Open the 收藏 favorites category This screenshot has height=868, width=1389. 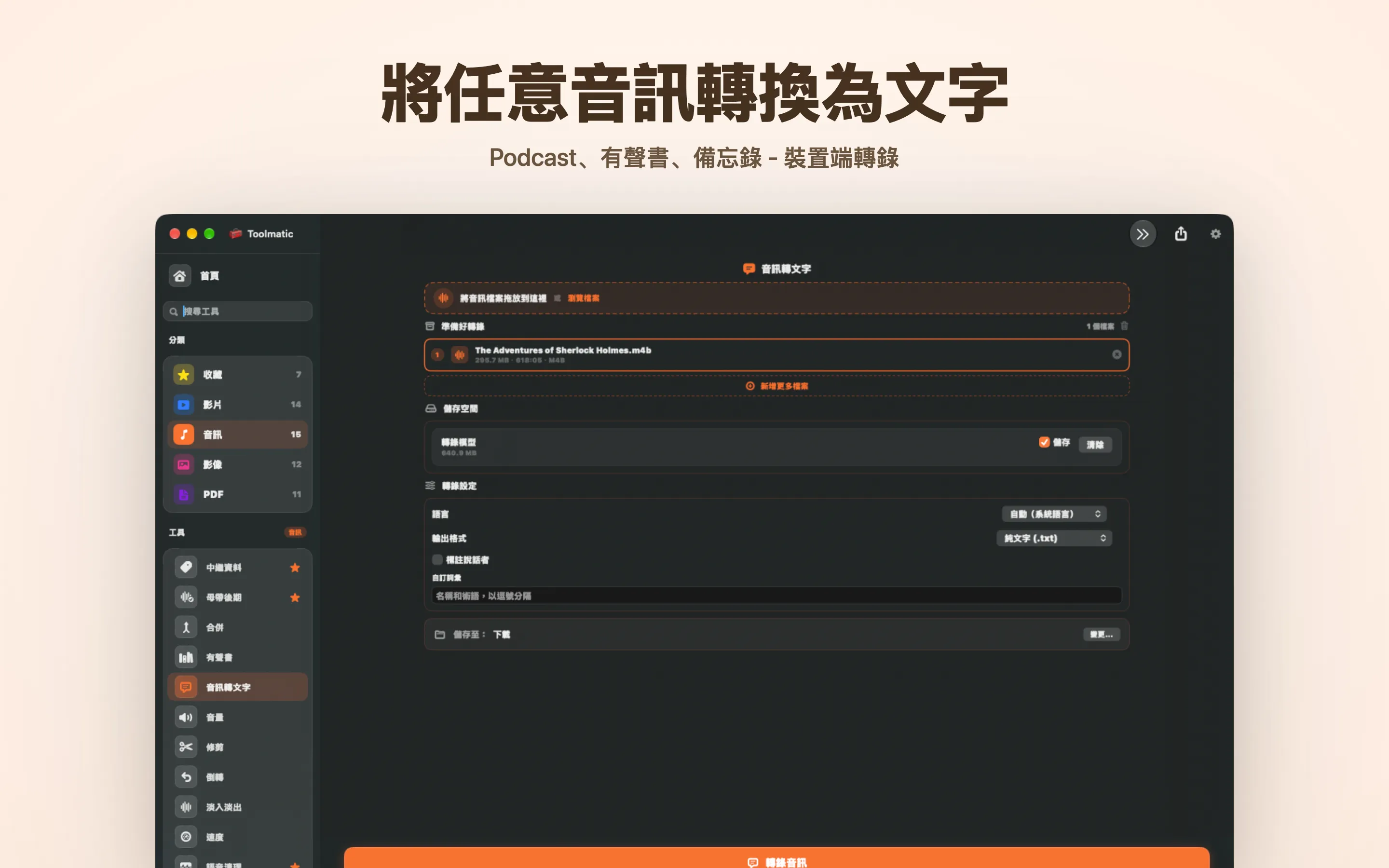(238, 375)
